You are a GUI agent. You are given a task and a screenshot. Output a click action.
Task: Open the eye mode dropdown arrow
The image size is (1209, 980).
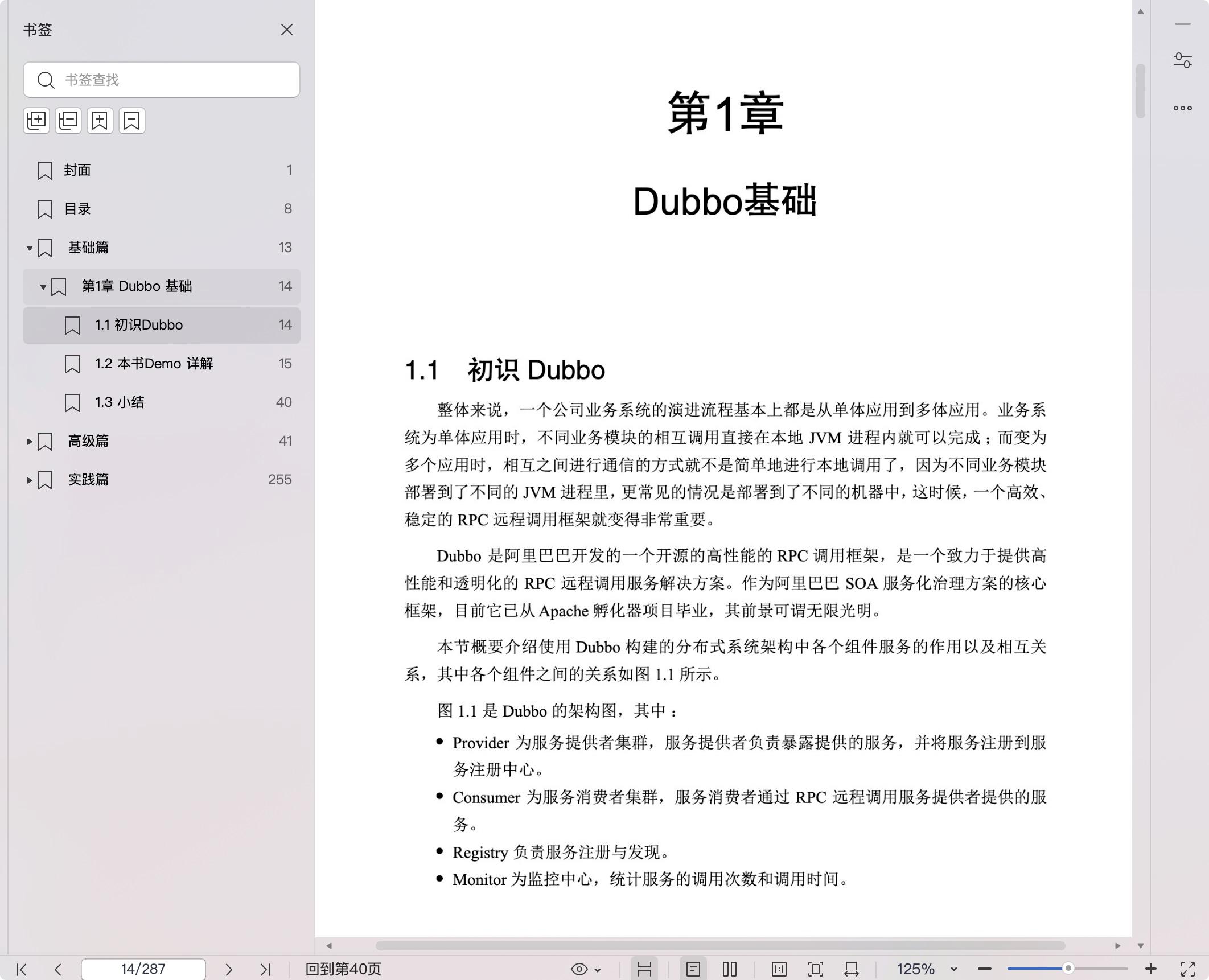pos(598,970)
